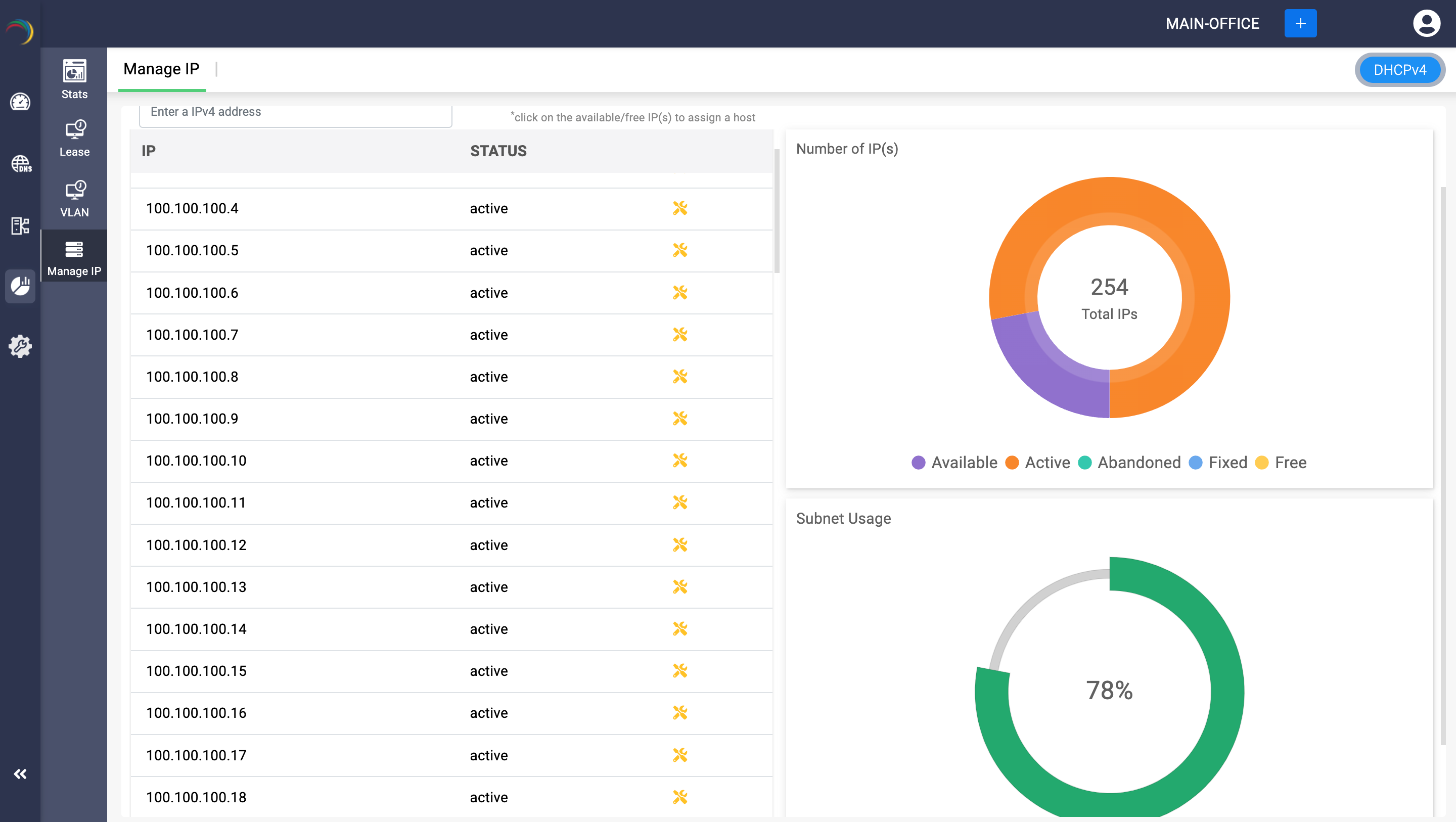Select the Manage IP tab
The width and height of the screenshot is (1456, 822).
point(161,69)
